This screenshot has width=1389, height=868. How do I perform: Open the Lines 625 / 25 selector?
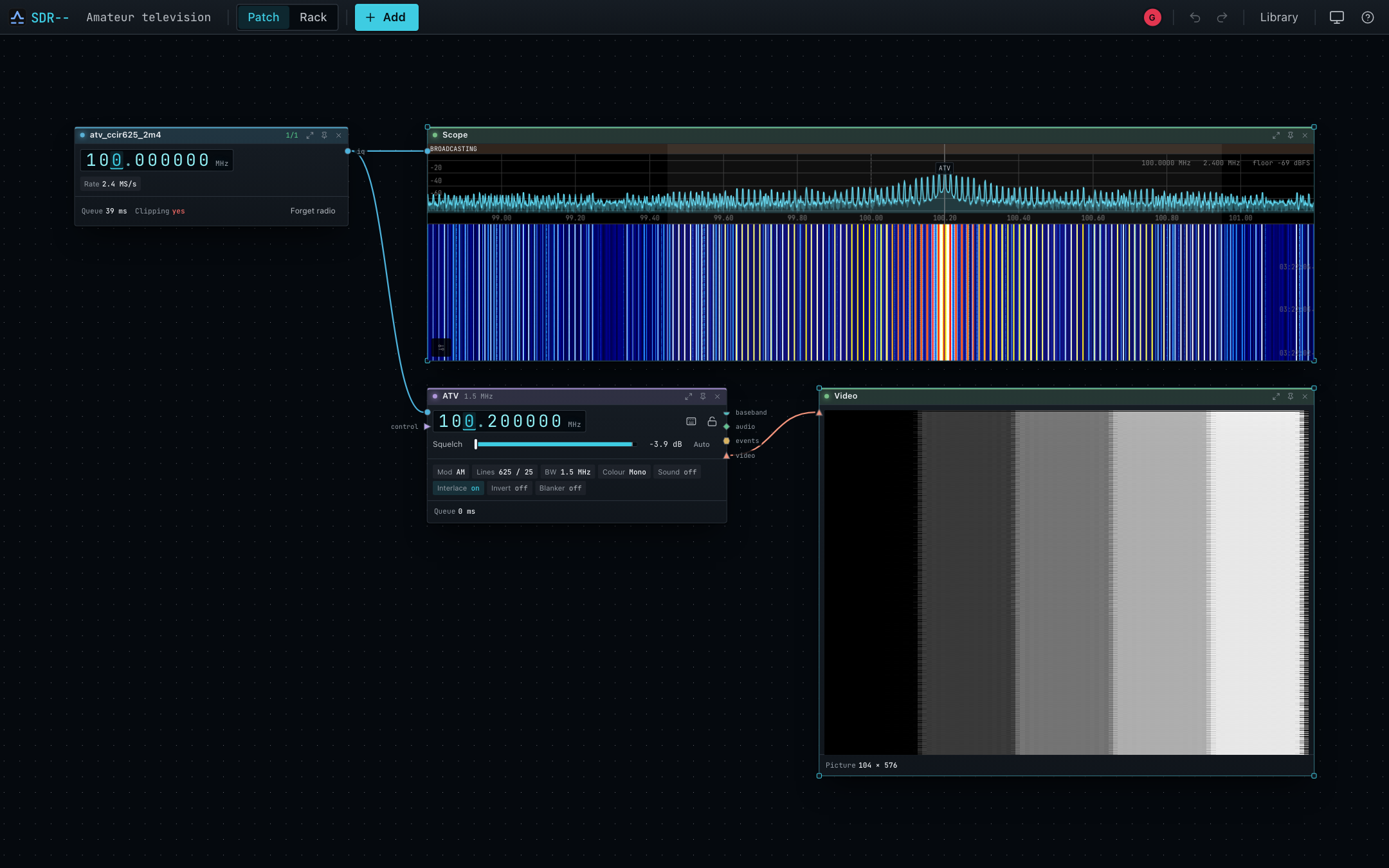(x=504, y=472)
